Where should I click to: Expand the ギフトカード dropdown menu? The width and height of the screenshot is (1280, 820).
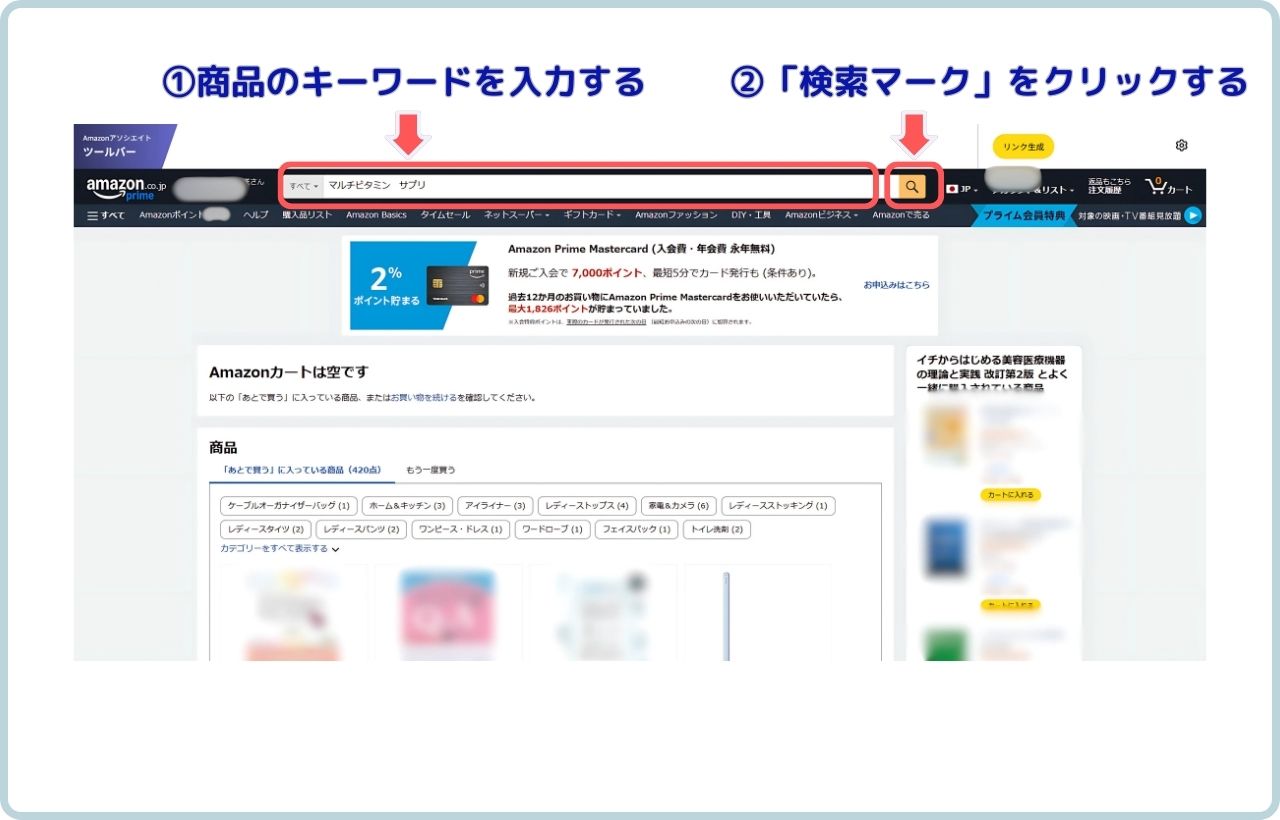(592, 215)
